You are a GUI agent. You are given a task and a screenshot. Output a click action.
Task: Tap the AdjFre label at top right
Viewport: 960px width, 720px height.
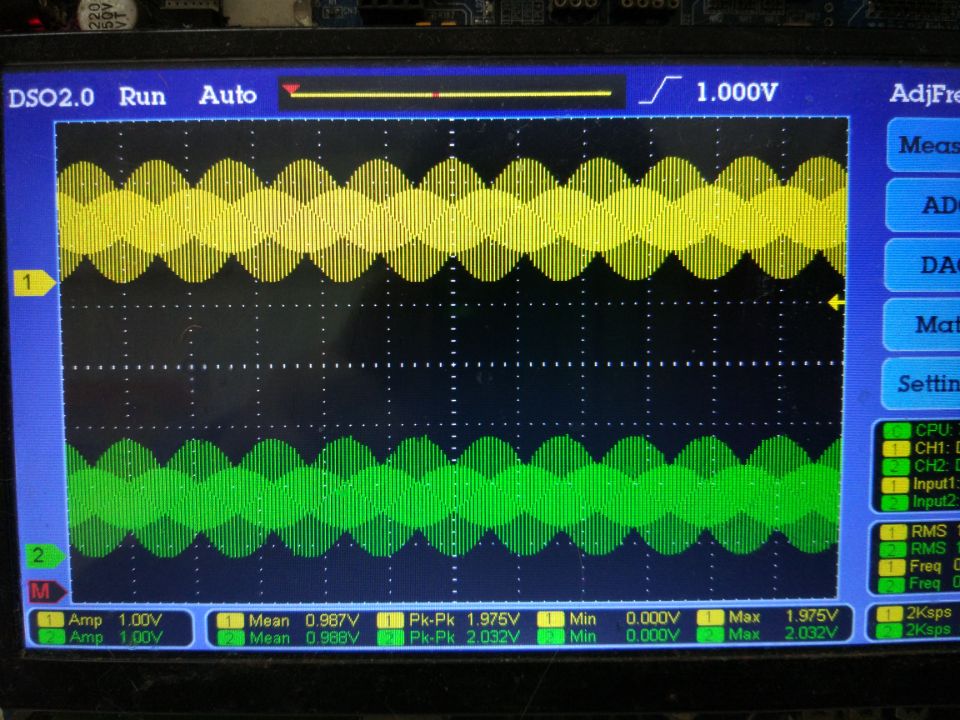tap(924, 94)
